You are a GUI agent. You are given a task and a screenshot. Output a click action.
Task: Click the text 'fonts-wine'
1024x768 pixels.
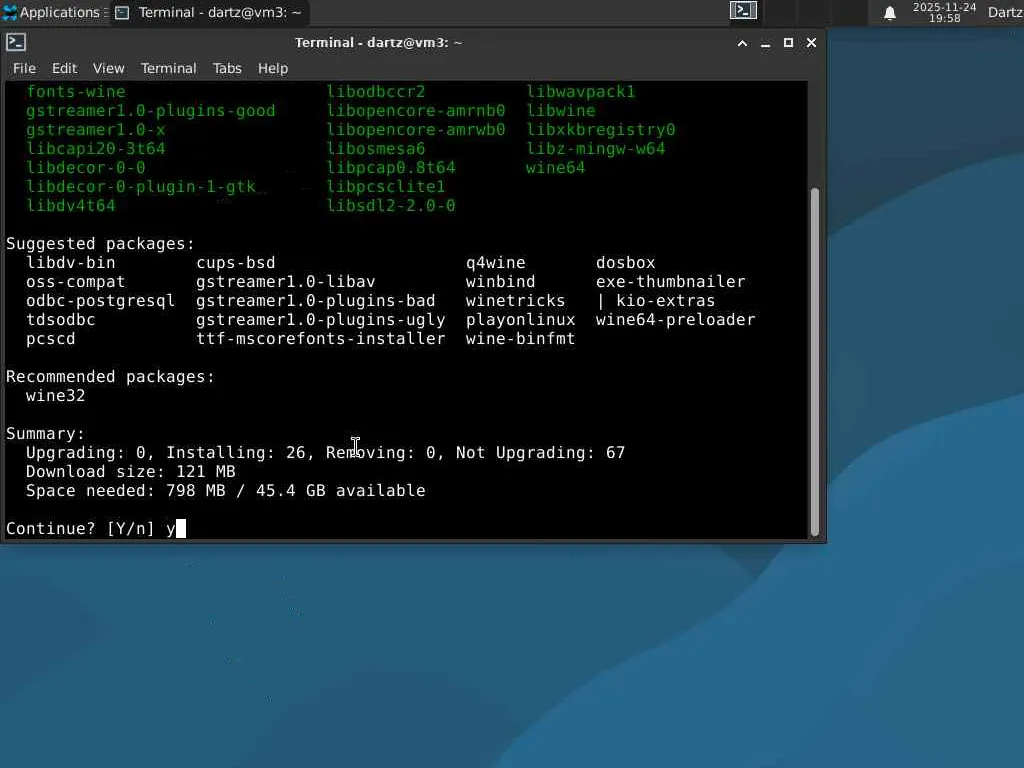[76, 92]
